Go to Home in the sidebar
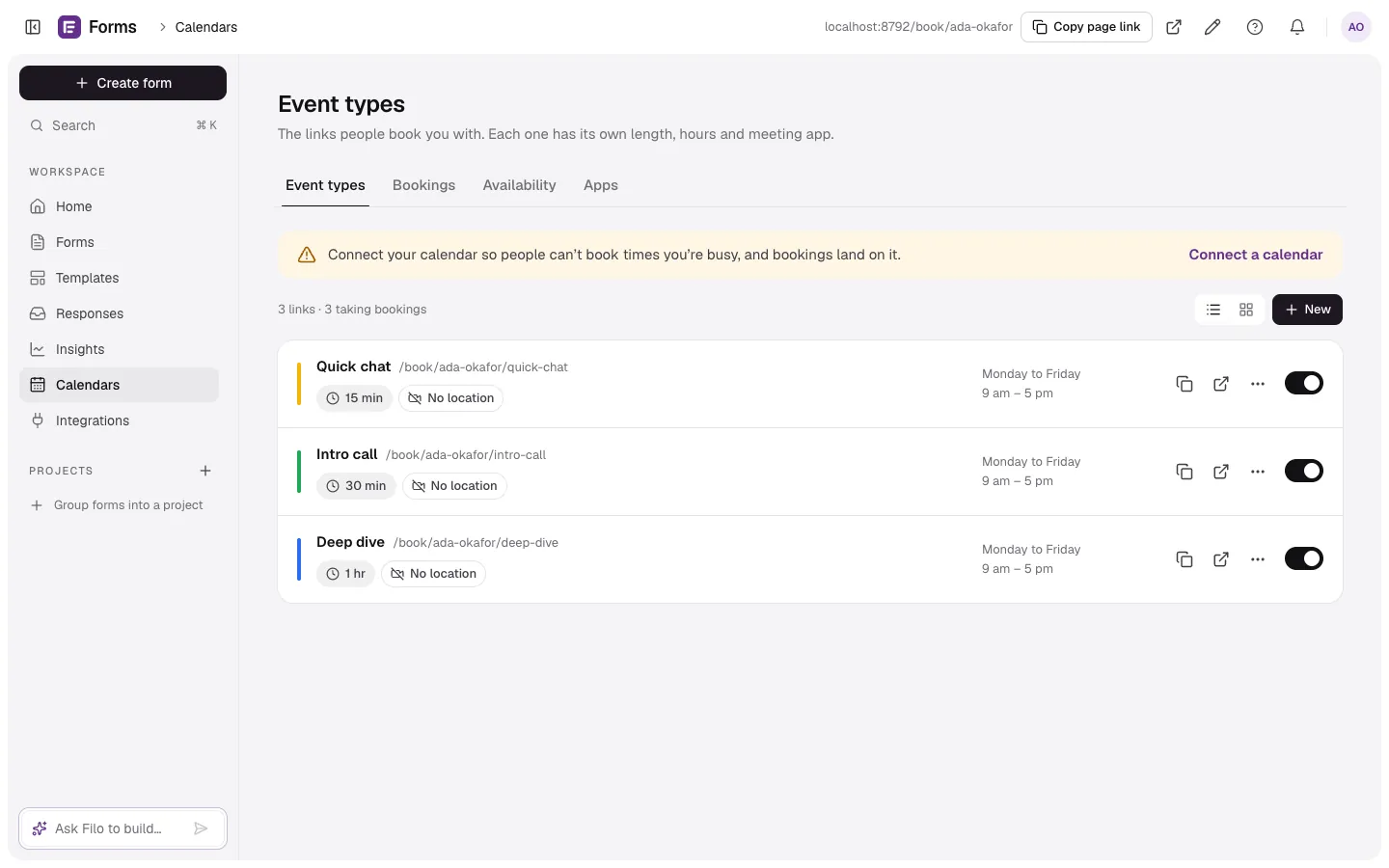1389x868 pixels. pos(119,206)
